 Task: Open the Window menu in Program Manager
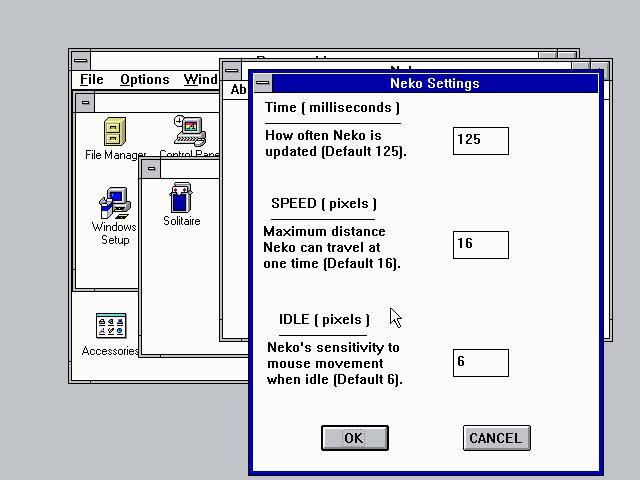coord(200,79)
